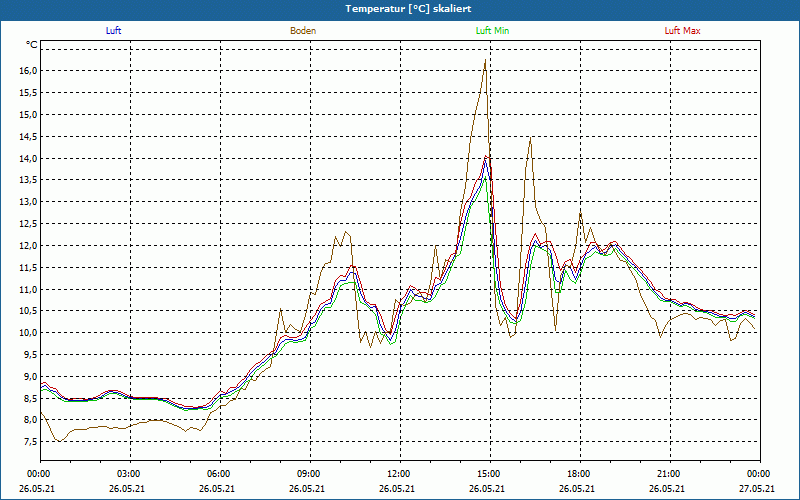This screenshot has width=800, height=500.
Task: Click the 13,5 y-axis value
Action: (29, 180)
